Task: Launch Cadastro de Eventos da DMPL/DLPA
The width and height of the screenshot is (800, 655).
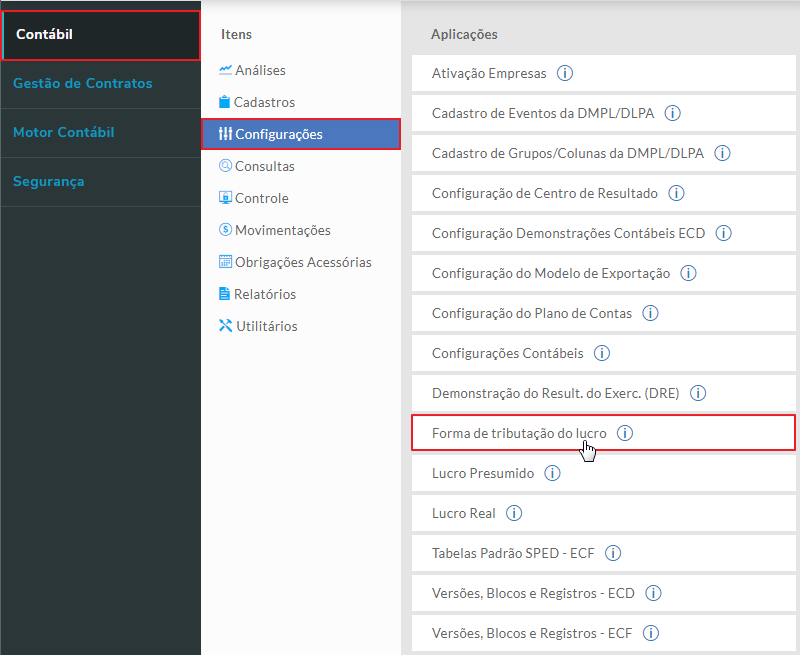Action: 543,113
